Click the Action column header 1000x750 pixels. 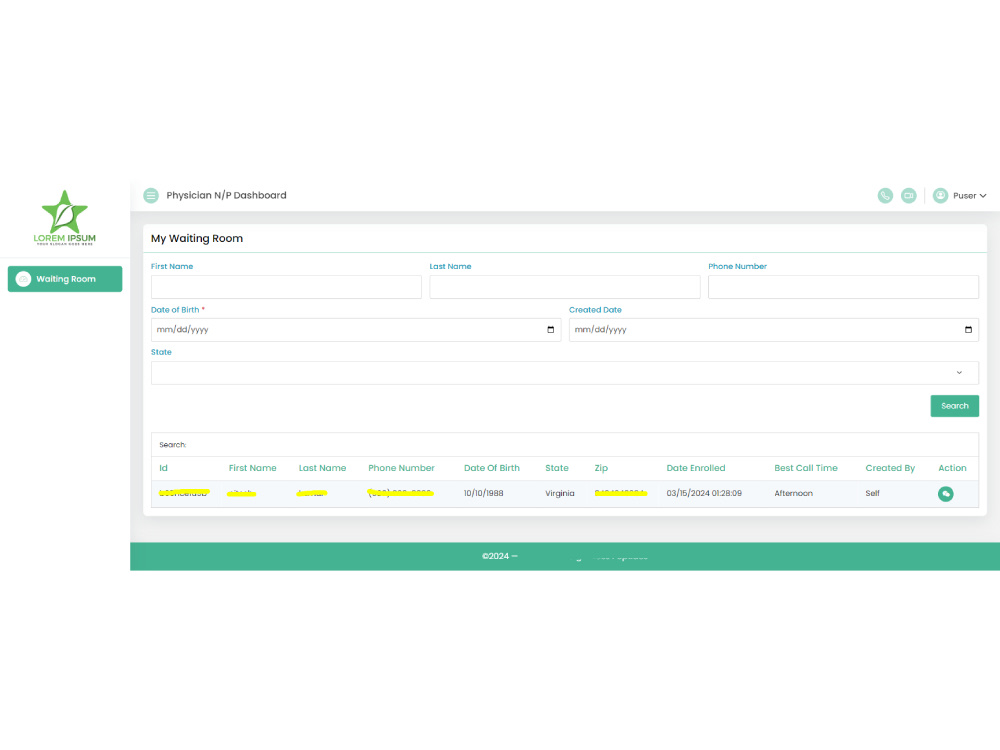pyautogui.click(x=952, y=468)
